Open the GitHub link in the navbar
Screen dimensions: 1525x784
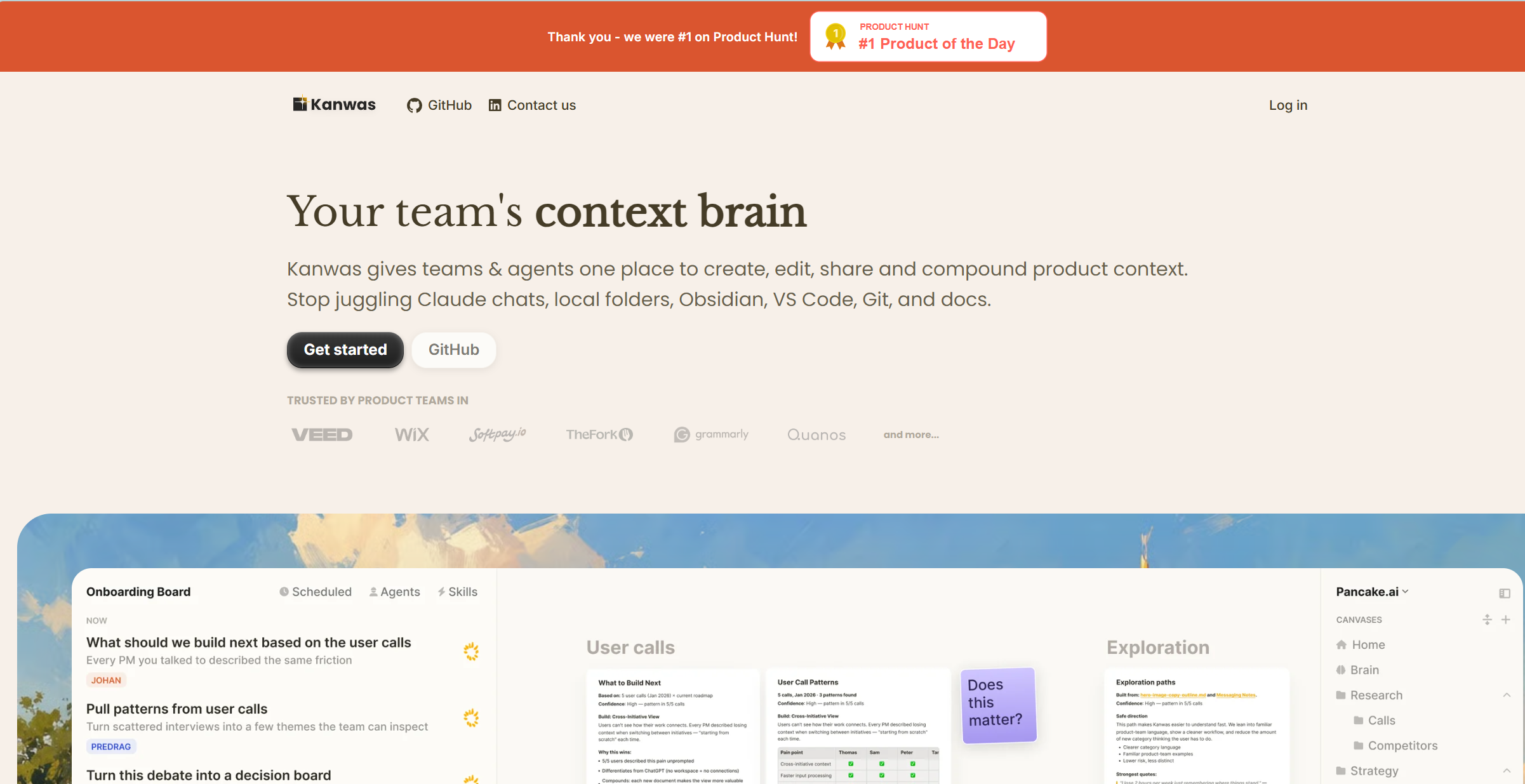coord(439,105)
